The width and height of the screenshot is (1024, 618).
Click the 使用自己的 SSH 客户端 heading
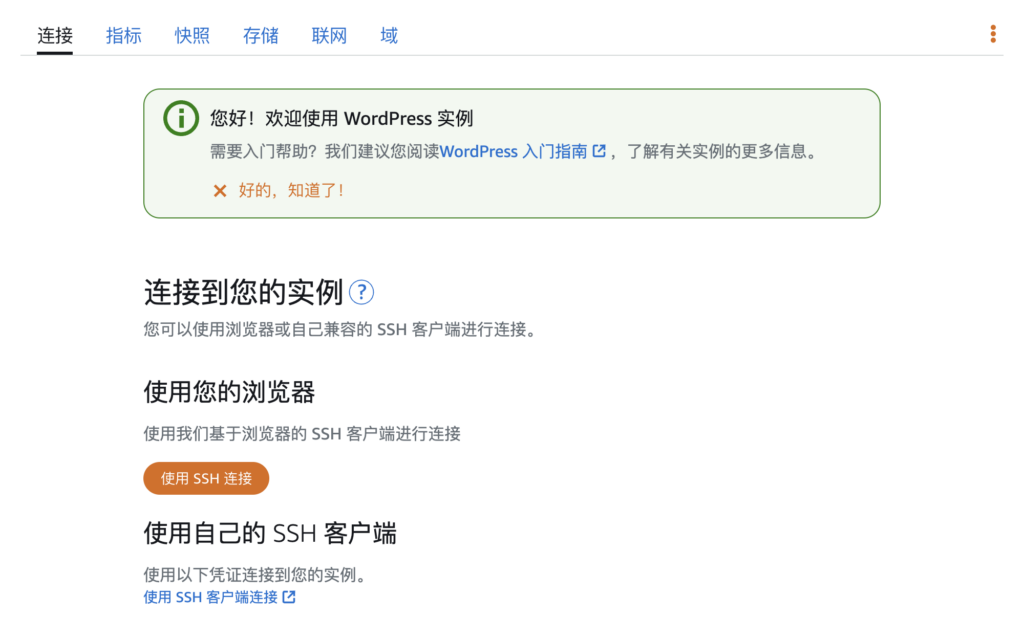click(270, 533)
